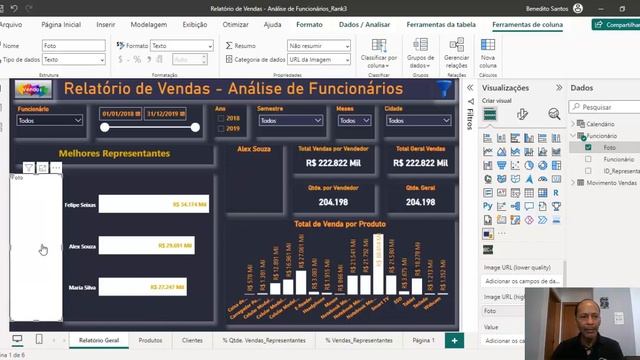Open the Modelagem ribbon tab
Image resolution: width=640 pixels, height=360 pixels.
(x=149, y=24)
